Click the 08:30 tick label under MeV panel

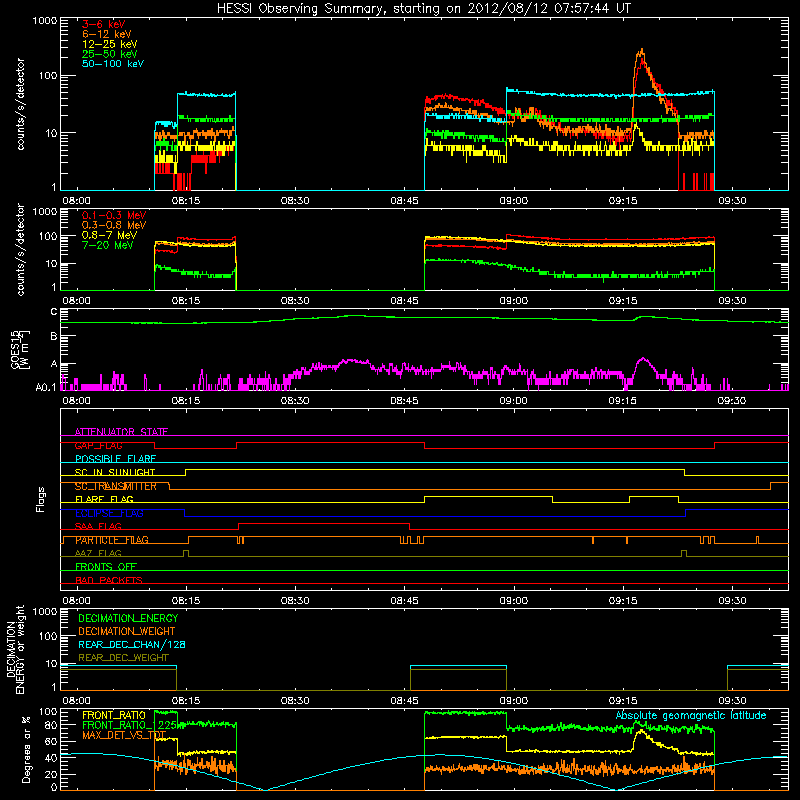coord(295,301)
